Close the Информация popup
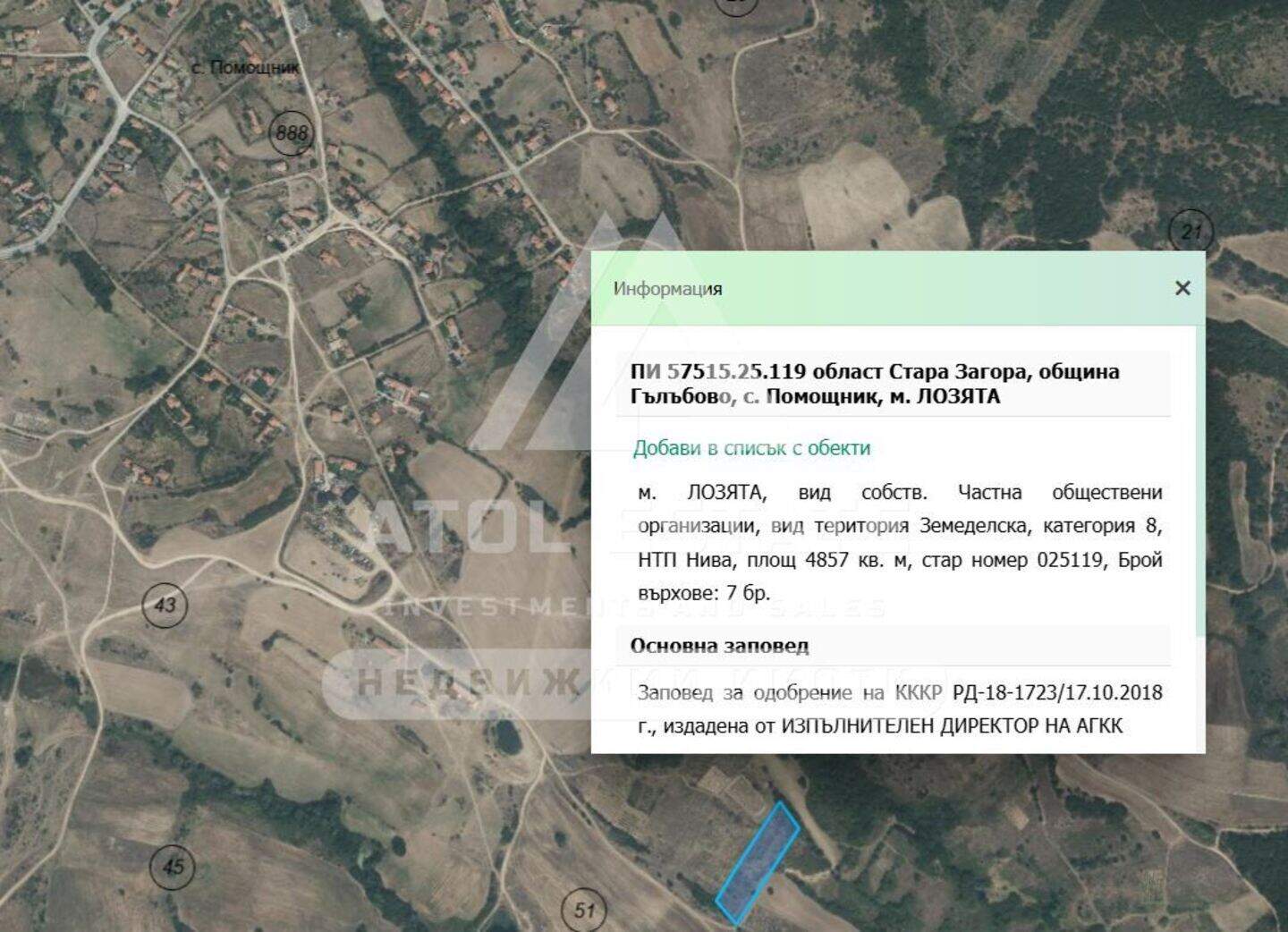The height and width of the screenshot is (932, 1288). coord(1182,288)
